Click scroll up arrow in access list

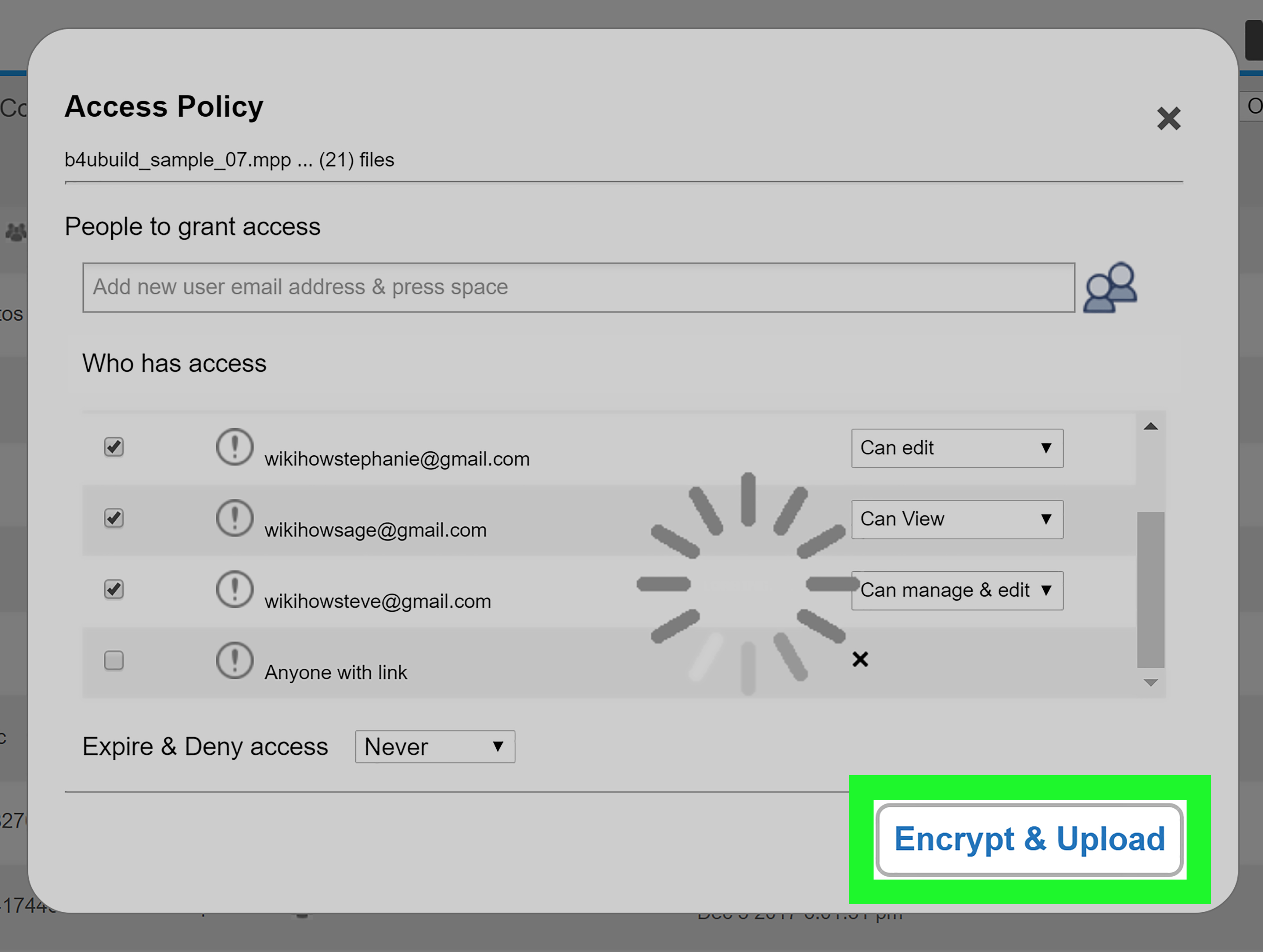point(1150,426)
